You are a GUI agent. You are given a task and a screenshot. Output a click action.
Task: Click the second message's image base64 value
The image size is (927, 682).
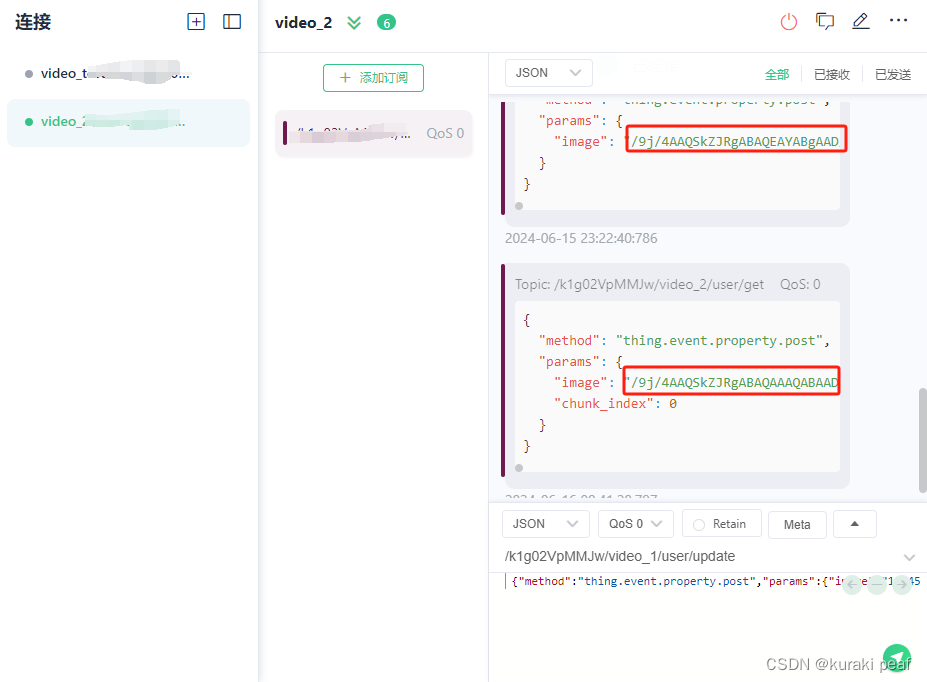tap(731, 382)
